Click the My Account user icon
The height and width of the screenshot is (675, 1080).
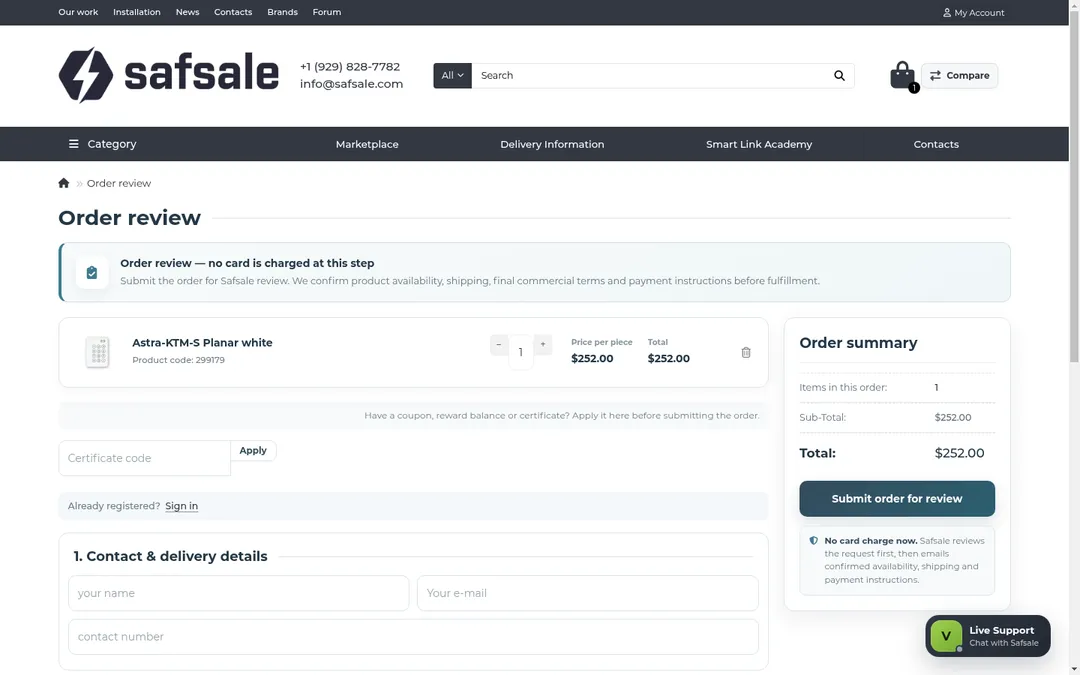click(947, 12)
